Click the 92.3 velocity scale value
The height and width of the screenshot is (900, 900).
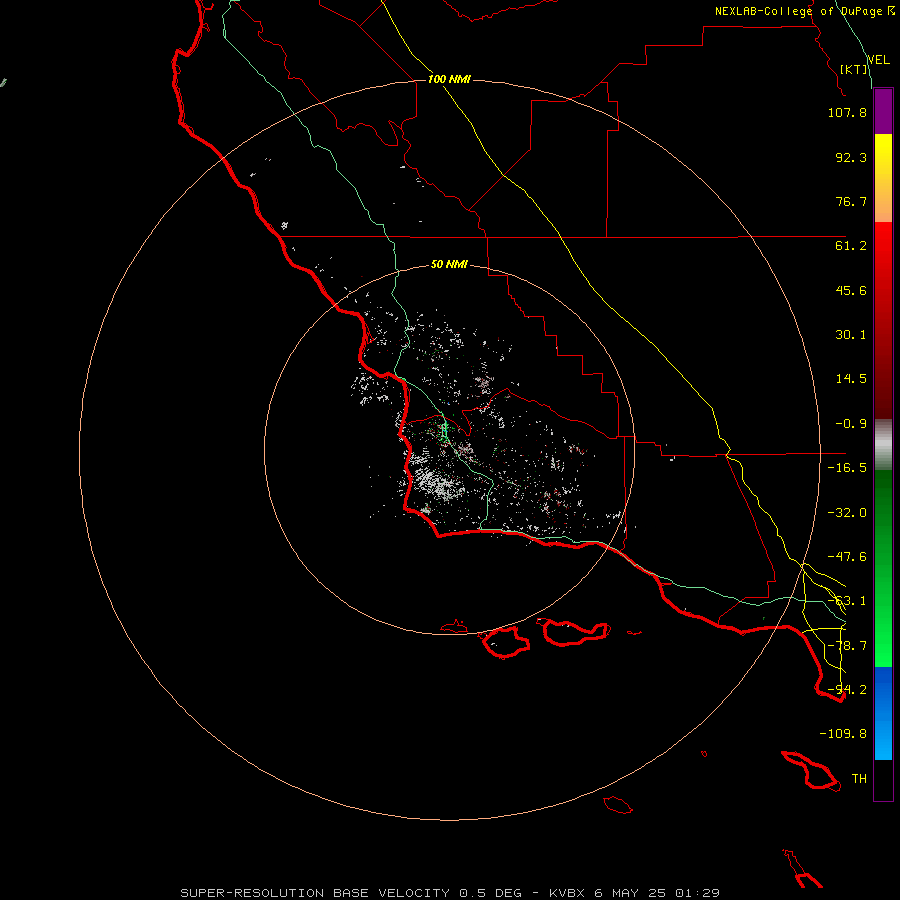851,157
